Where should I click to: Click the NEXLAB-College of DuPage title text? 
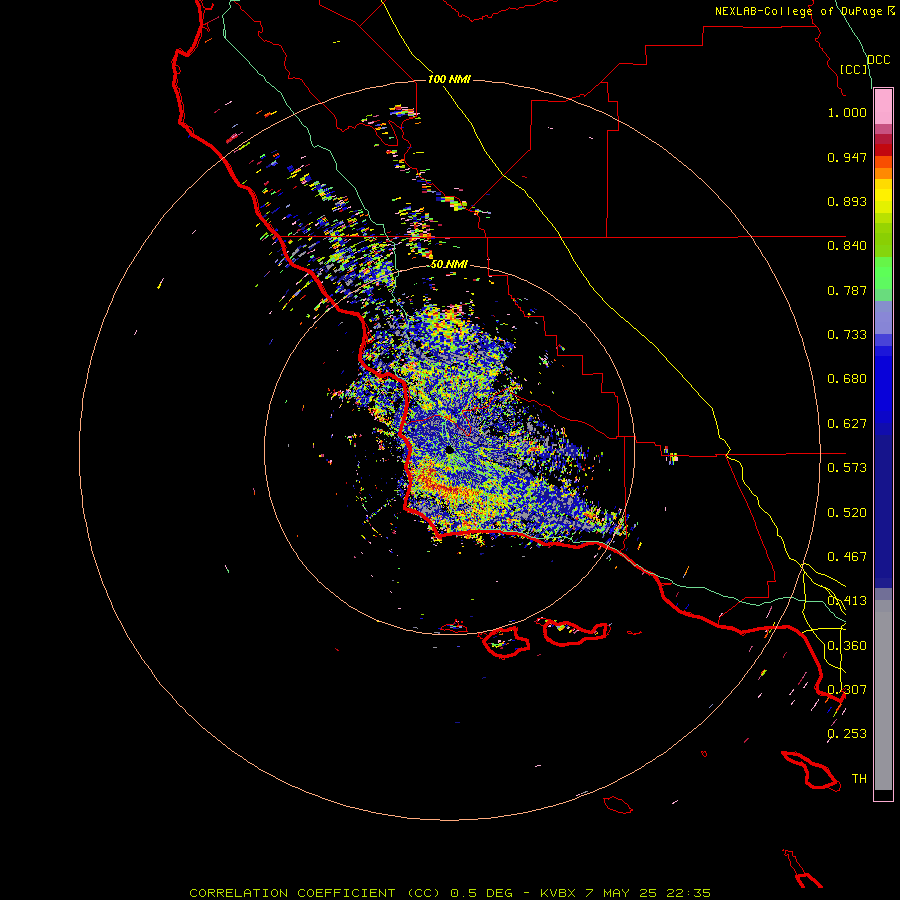coord(798,11)
